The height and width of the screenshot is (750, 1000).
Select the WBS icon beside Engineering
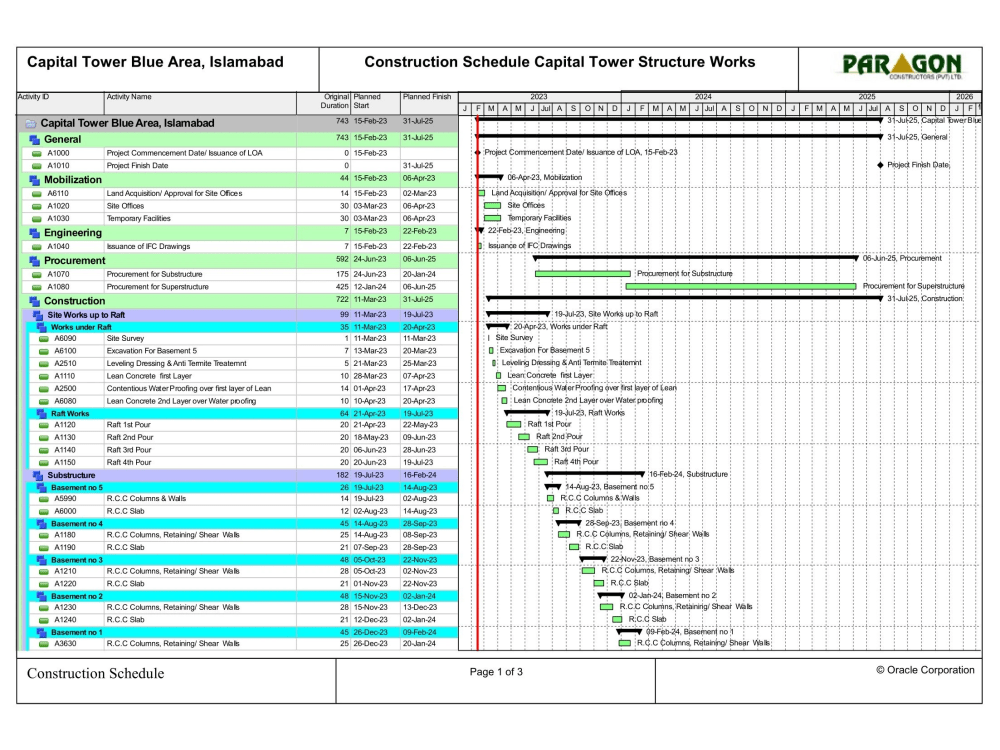click(x=33, y=232)
